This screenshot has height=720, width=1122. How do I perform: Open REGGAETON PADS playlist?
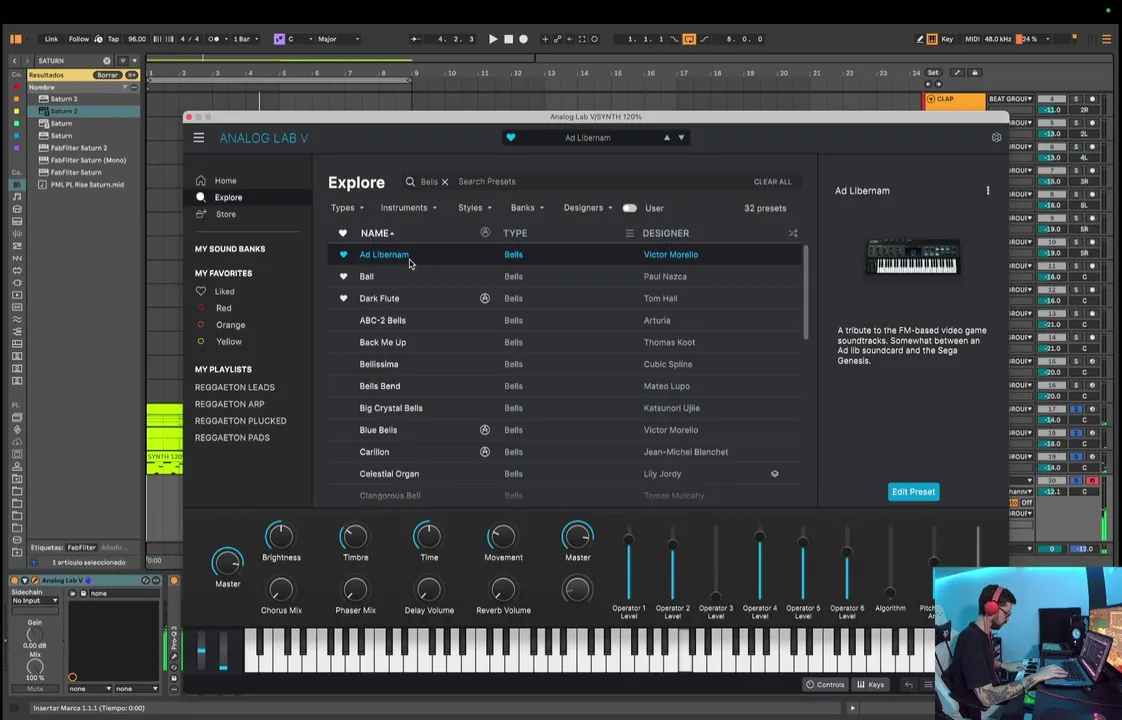pyautogui.click(x=232, y=437)
